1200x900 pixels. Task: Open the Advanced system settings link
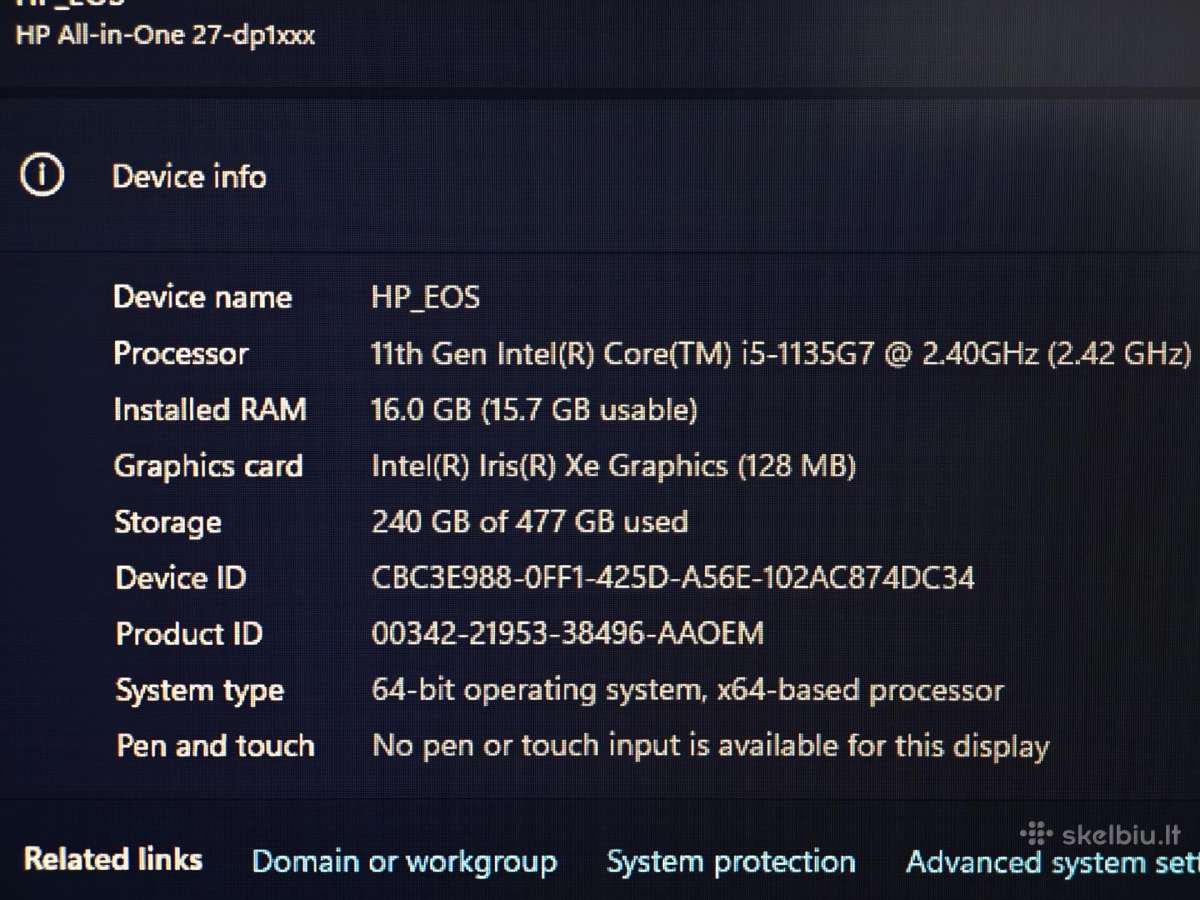tap(1052, 862)
